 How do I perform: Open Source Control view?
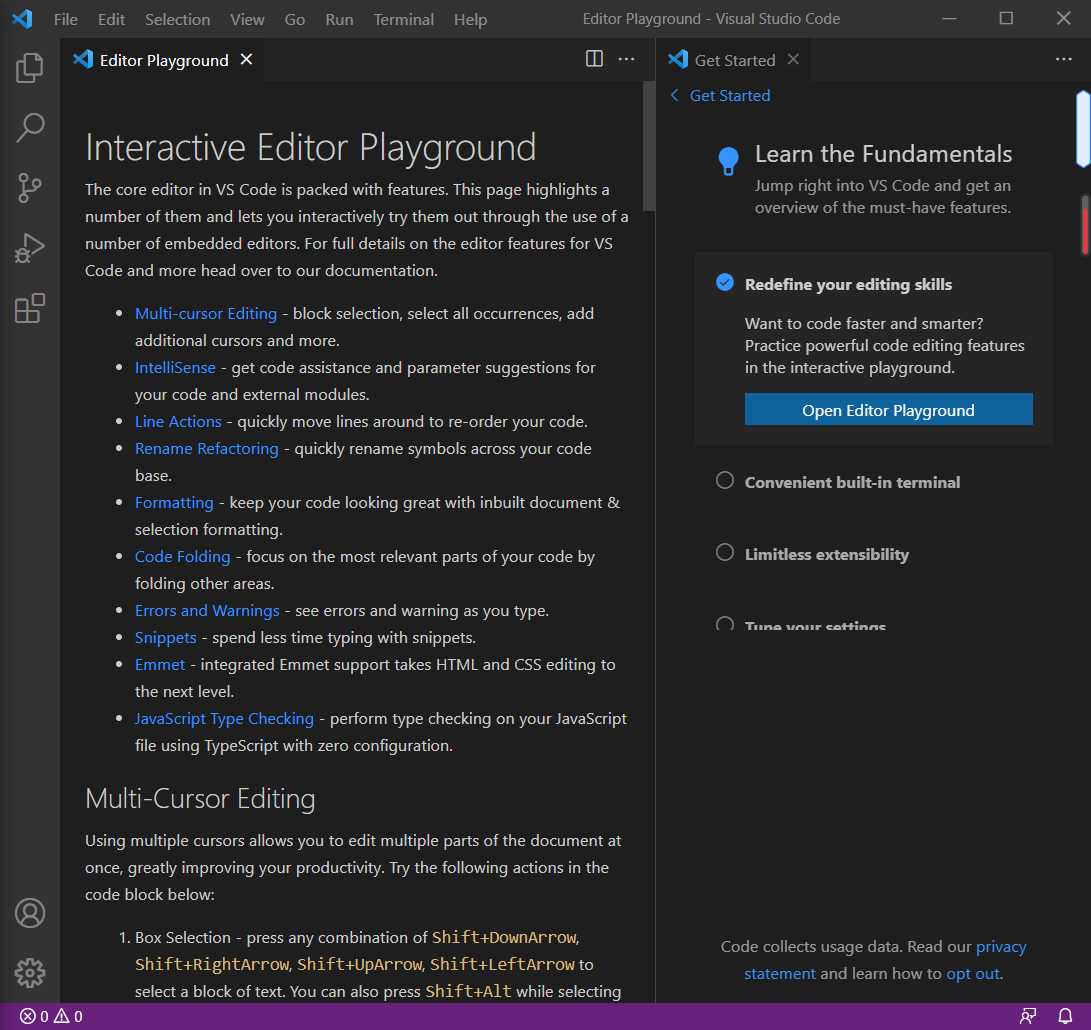29,188
